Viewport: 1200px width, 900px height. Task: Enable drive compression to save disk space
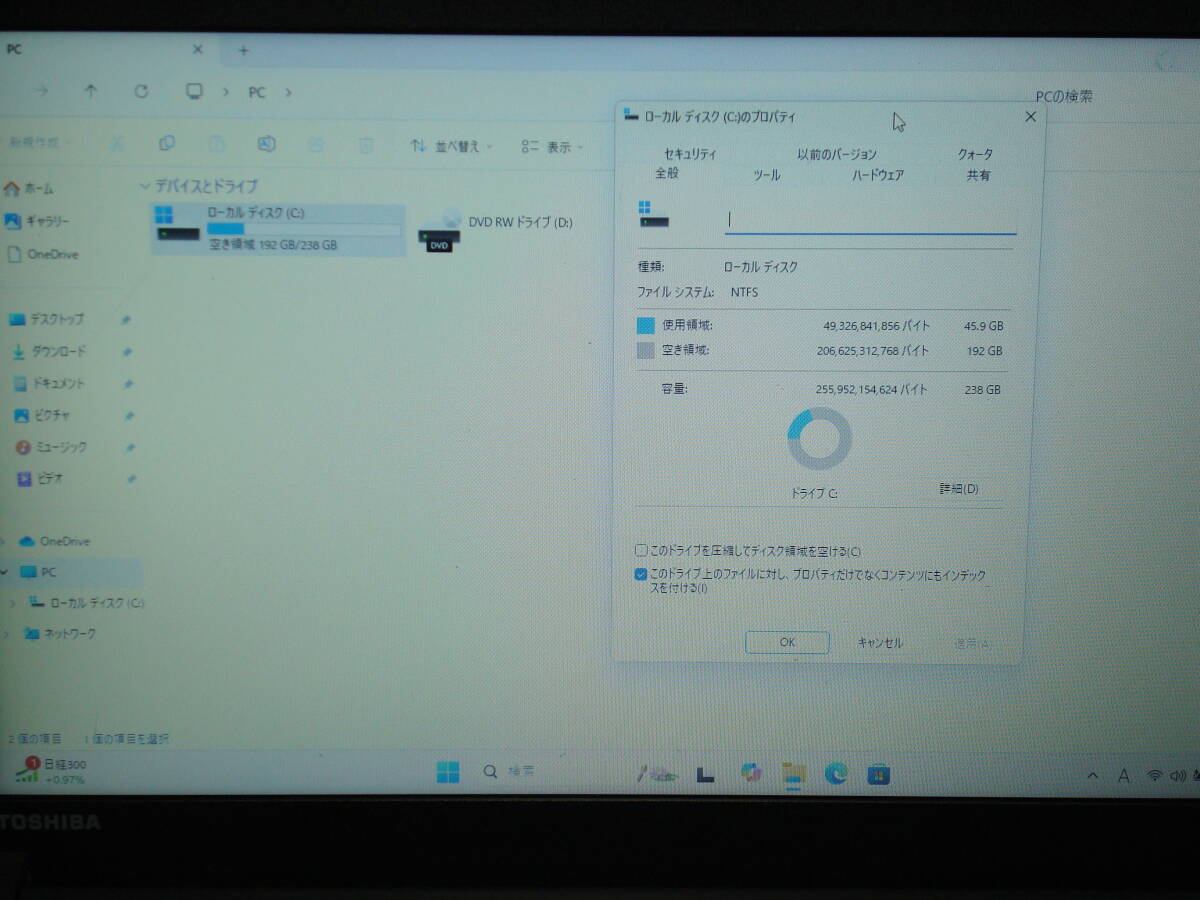[x=641, y=549]
